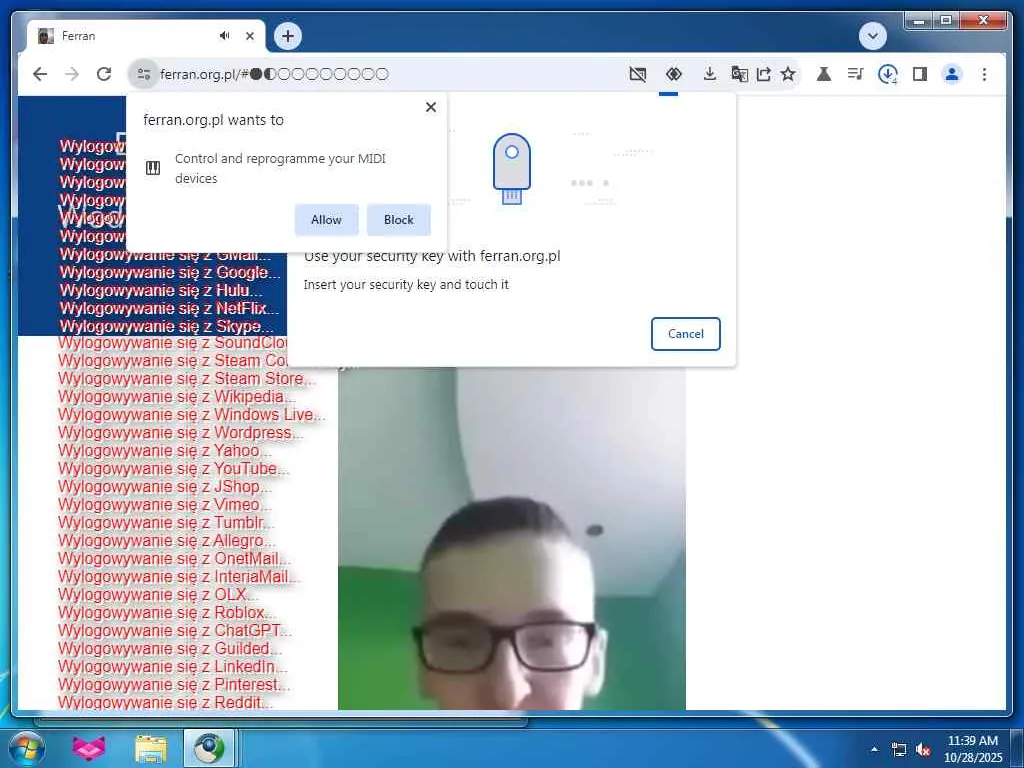The width and height of the screenshot is (1024, 768).
Task: Click "Wylogowywanie się z Steam Store..." line
Action: point(186,379)
